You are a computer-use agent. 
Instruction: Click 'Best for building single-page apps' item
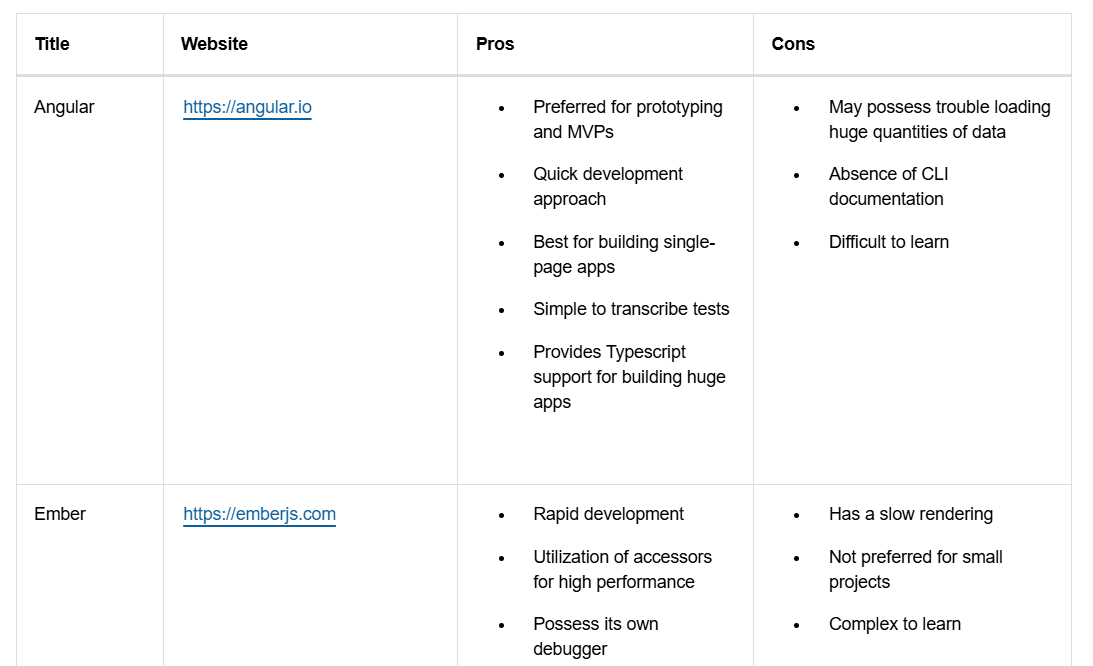(x=624, y=255)
